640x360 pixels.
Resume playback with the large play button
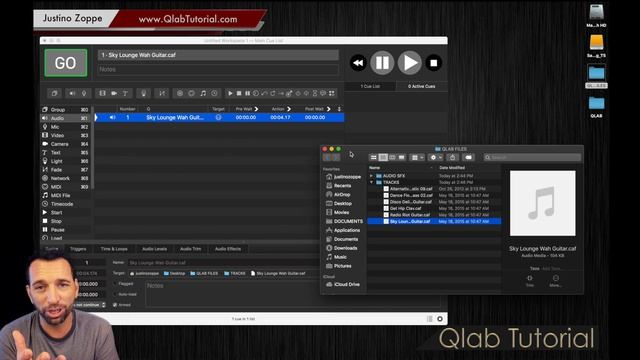pos(409,63)
